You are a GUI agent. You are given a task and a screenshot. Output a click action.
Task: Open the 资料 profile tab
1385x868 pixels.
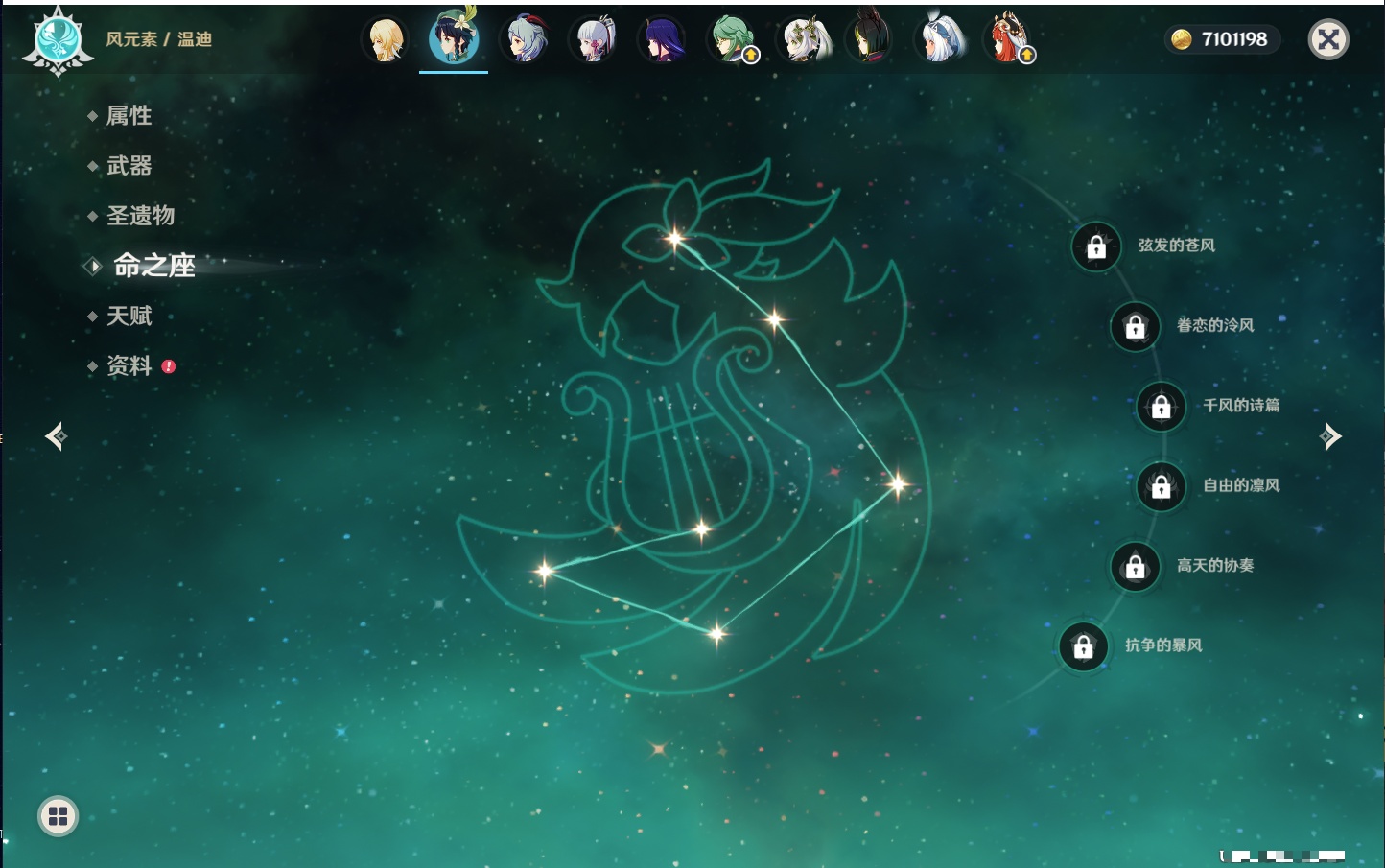coord(129,366)
